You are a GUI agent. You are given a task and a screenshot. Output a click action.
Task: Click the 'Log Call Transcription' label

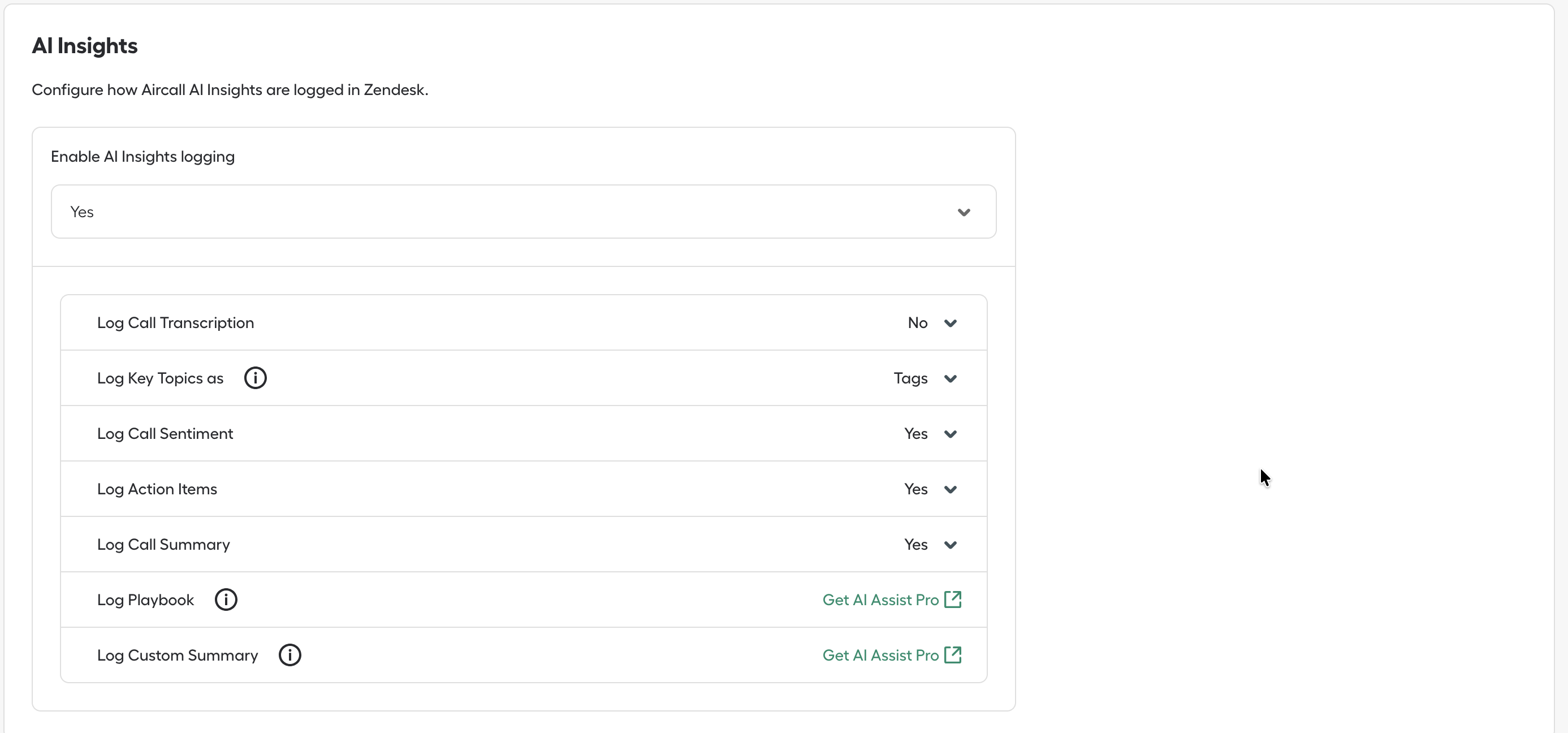[175, 324]
